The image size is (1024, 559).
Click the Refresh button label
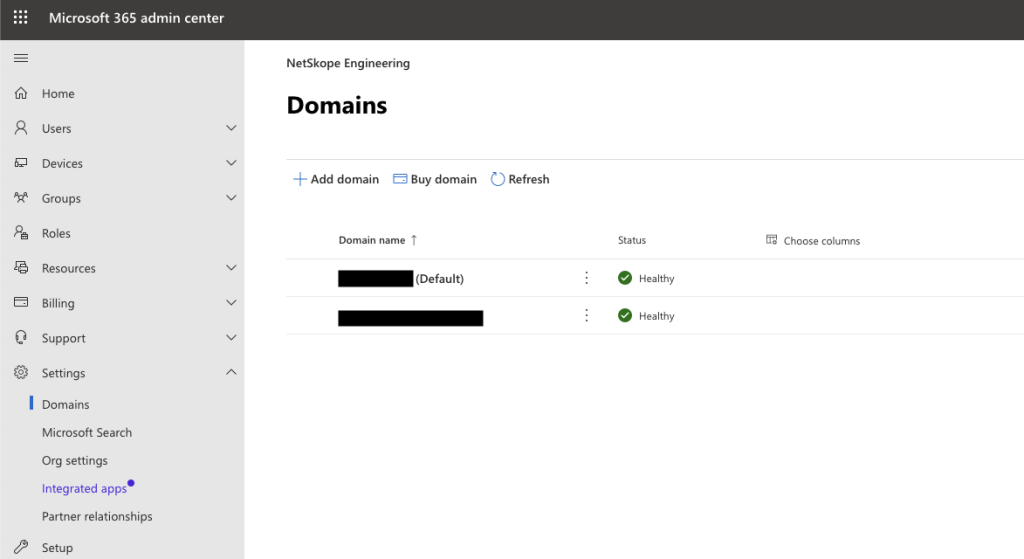(x=529, y=179)
